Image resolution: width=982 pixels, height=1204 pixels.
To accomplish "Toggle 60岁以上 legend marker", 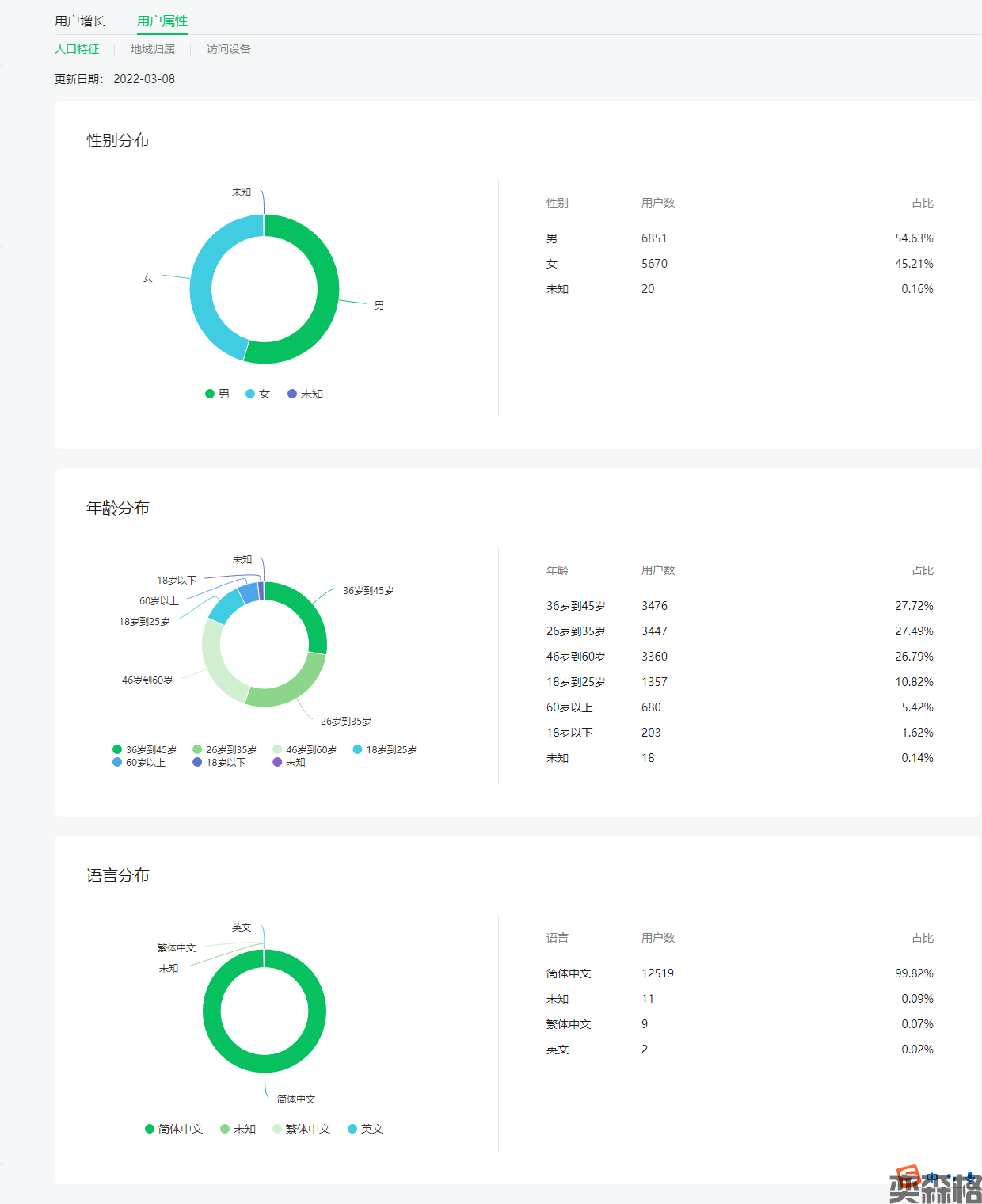I will (x=117, y=762).
